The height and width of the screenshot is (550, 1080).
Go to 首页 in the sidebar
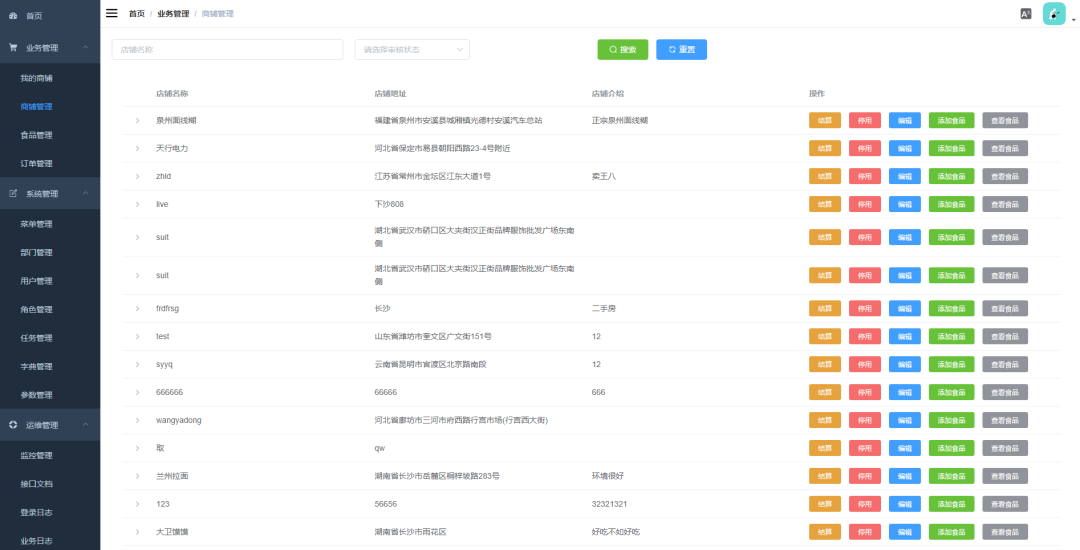tap(34, 16)
